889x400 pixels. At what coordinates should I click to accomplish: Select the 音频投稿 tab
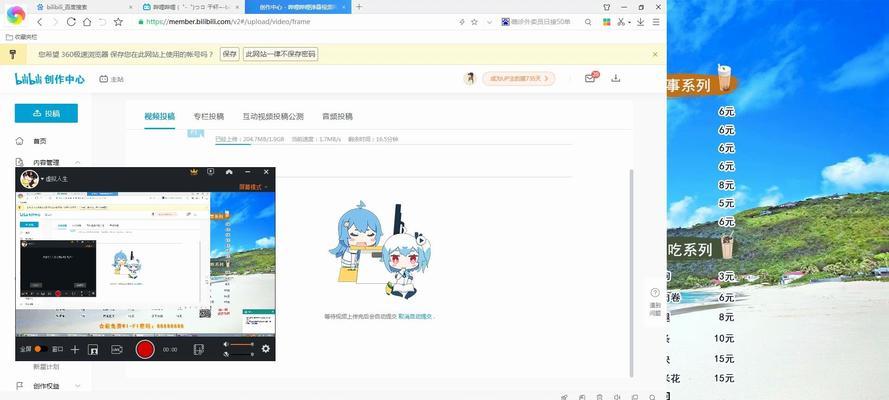[x=337, y=116]
